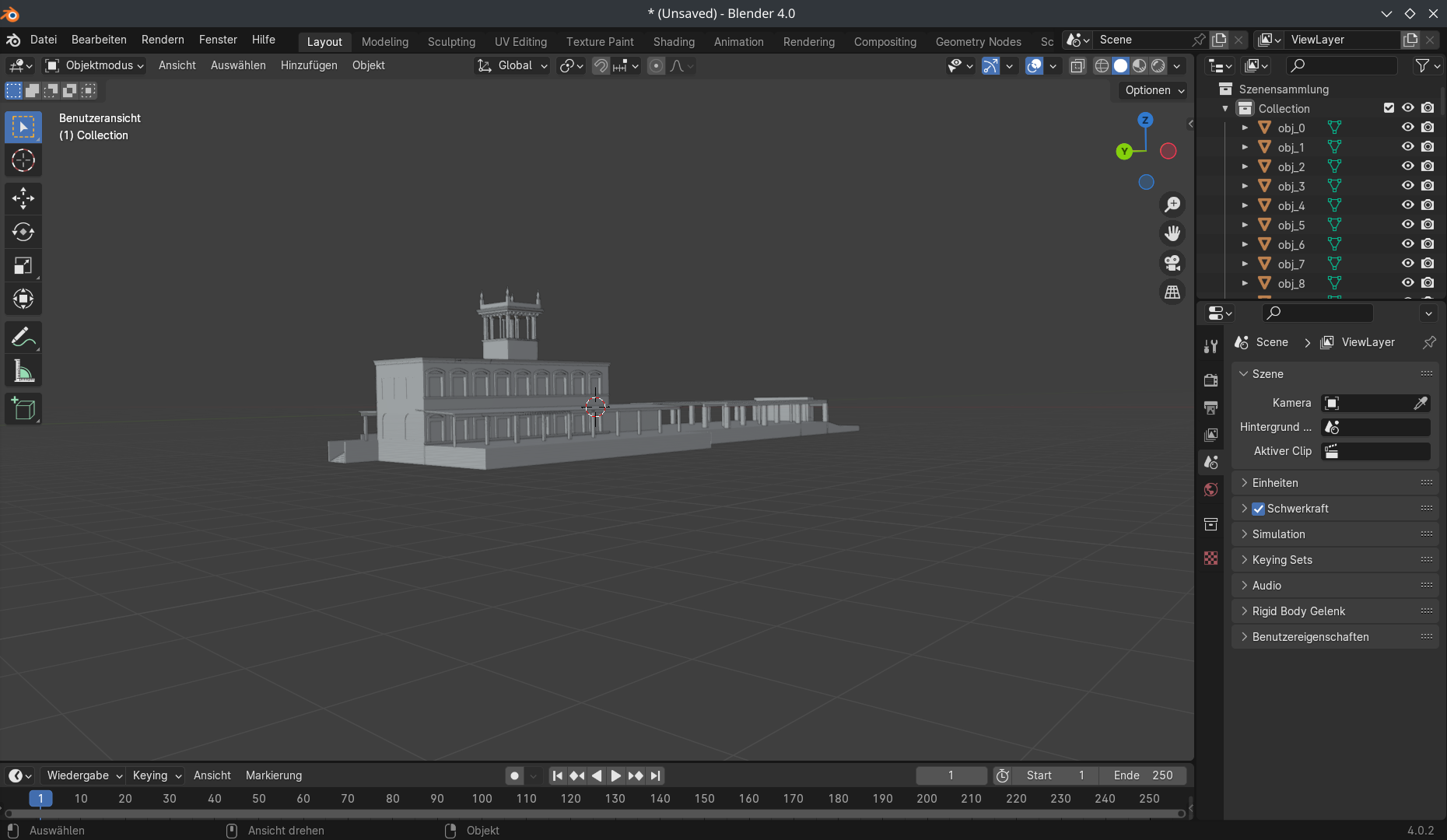
Task: Activate the Annotate pencil tool
Action: [23, 338]
